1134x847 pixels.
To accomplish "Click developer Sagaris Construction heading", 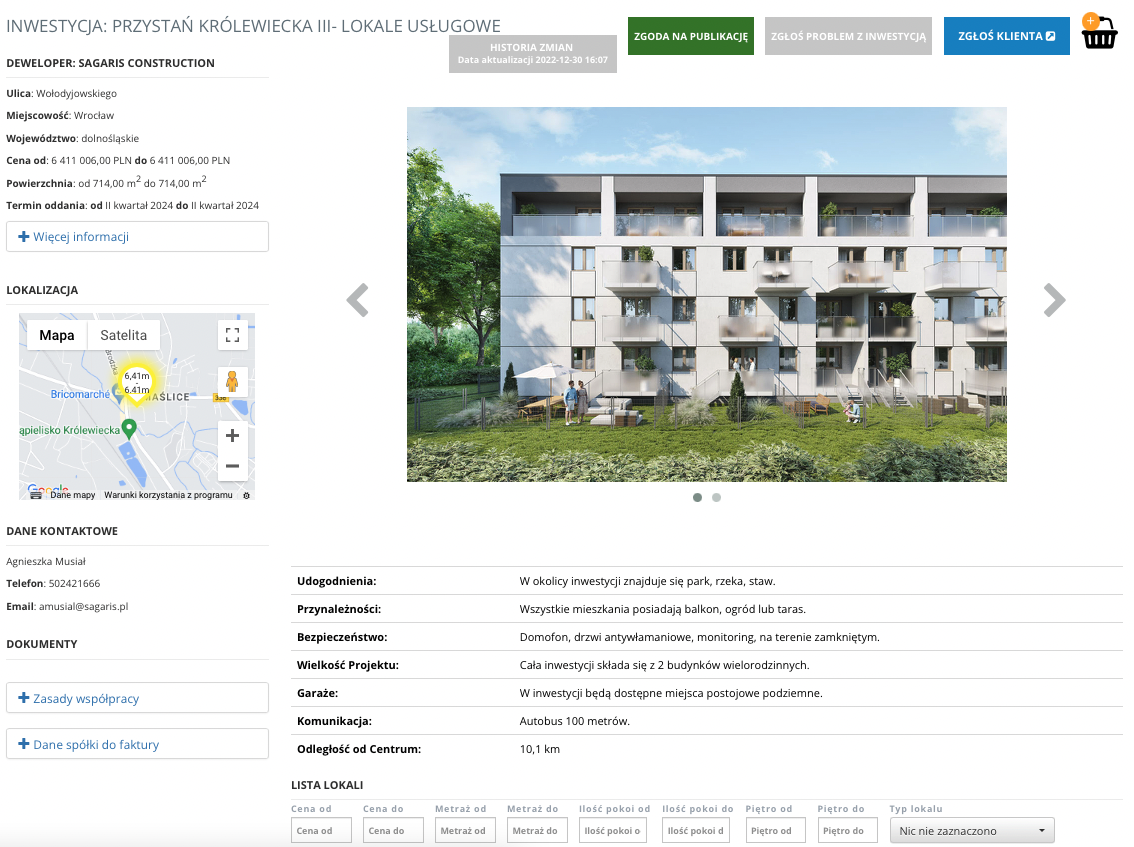I will point(111,63).
